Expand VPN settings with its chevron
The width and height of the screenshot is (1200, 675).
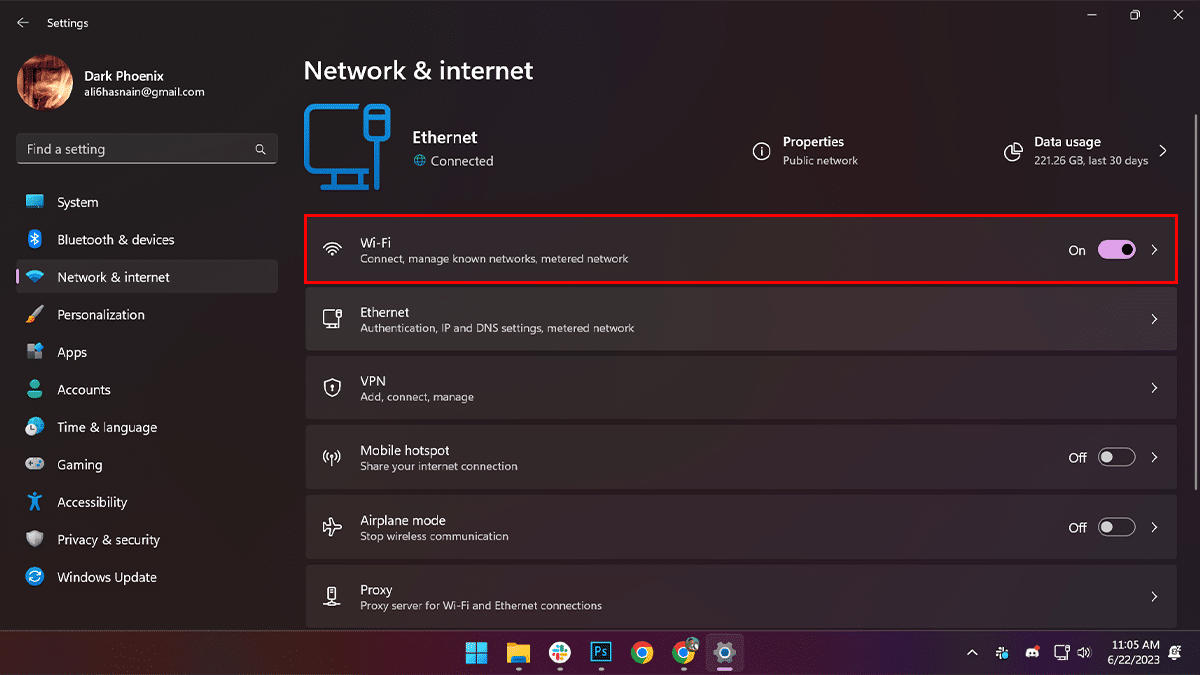click(x=1154, y=388)
